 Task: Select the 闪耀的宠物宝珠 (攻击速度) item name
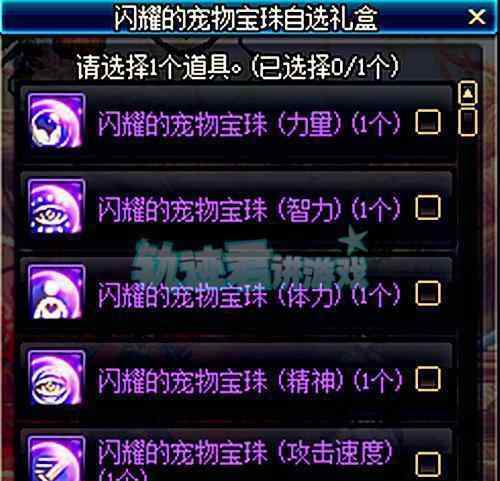point(245,460)
